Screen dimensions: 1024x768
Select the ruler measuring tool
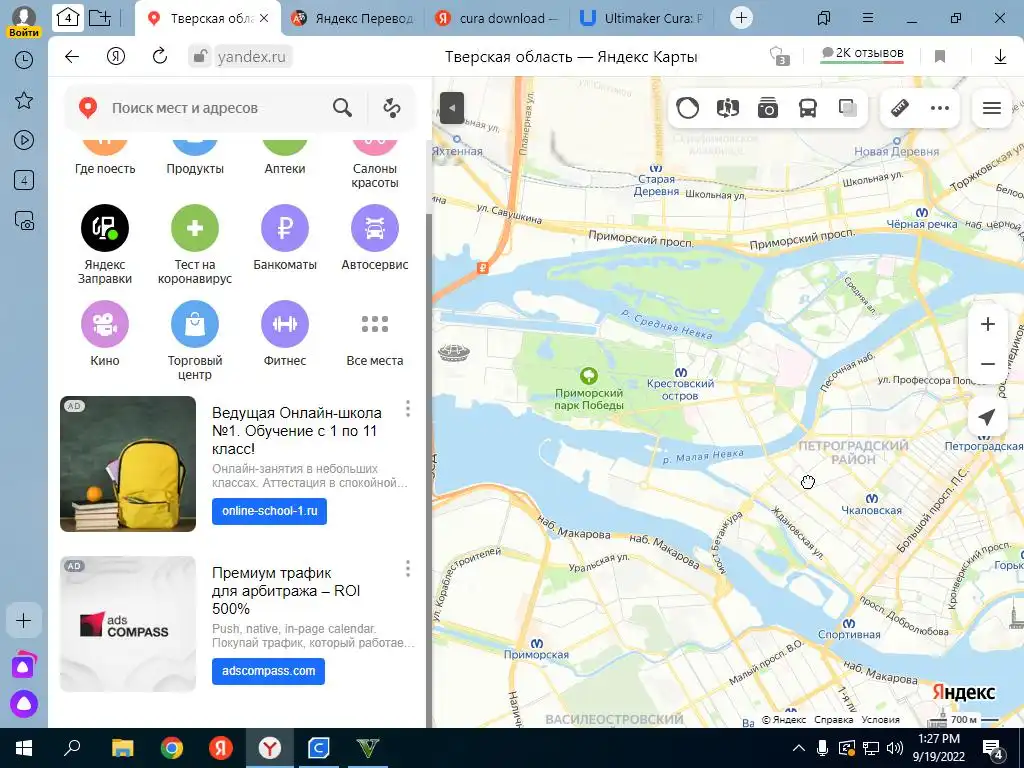900,108
